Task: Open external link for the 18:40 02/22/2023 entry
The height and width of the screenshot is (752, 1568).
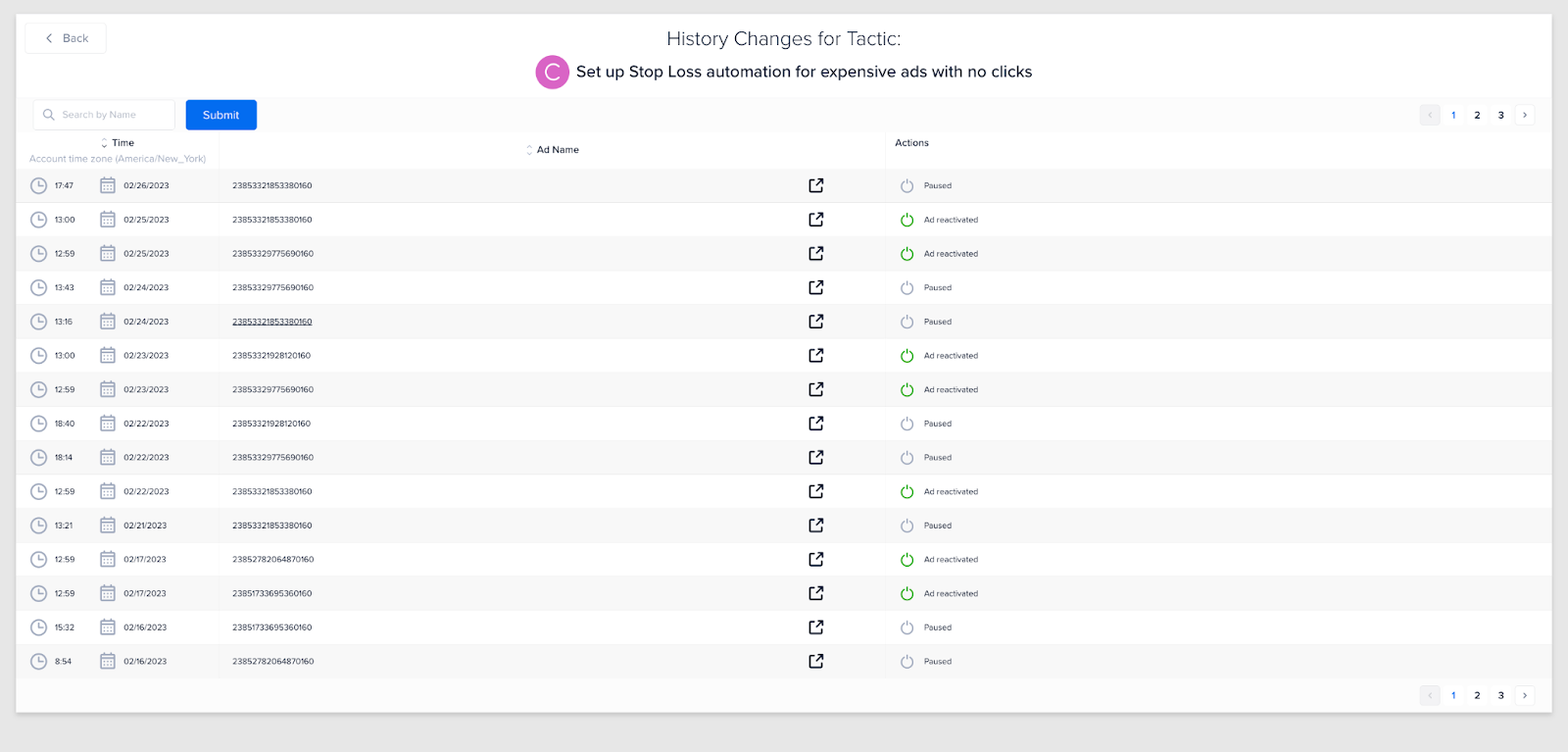Action: coord(815,424)
